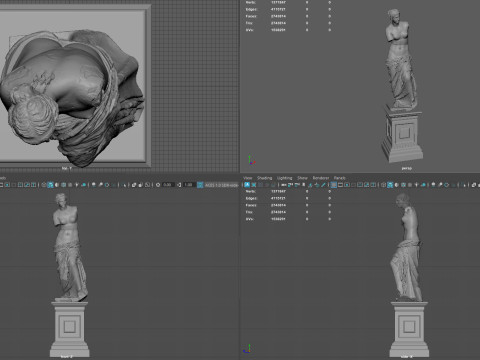Click UVs count in side panel HUD
The image size is (480, 360).
tap(278, 219)
